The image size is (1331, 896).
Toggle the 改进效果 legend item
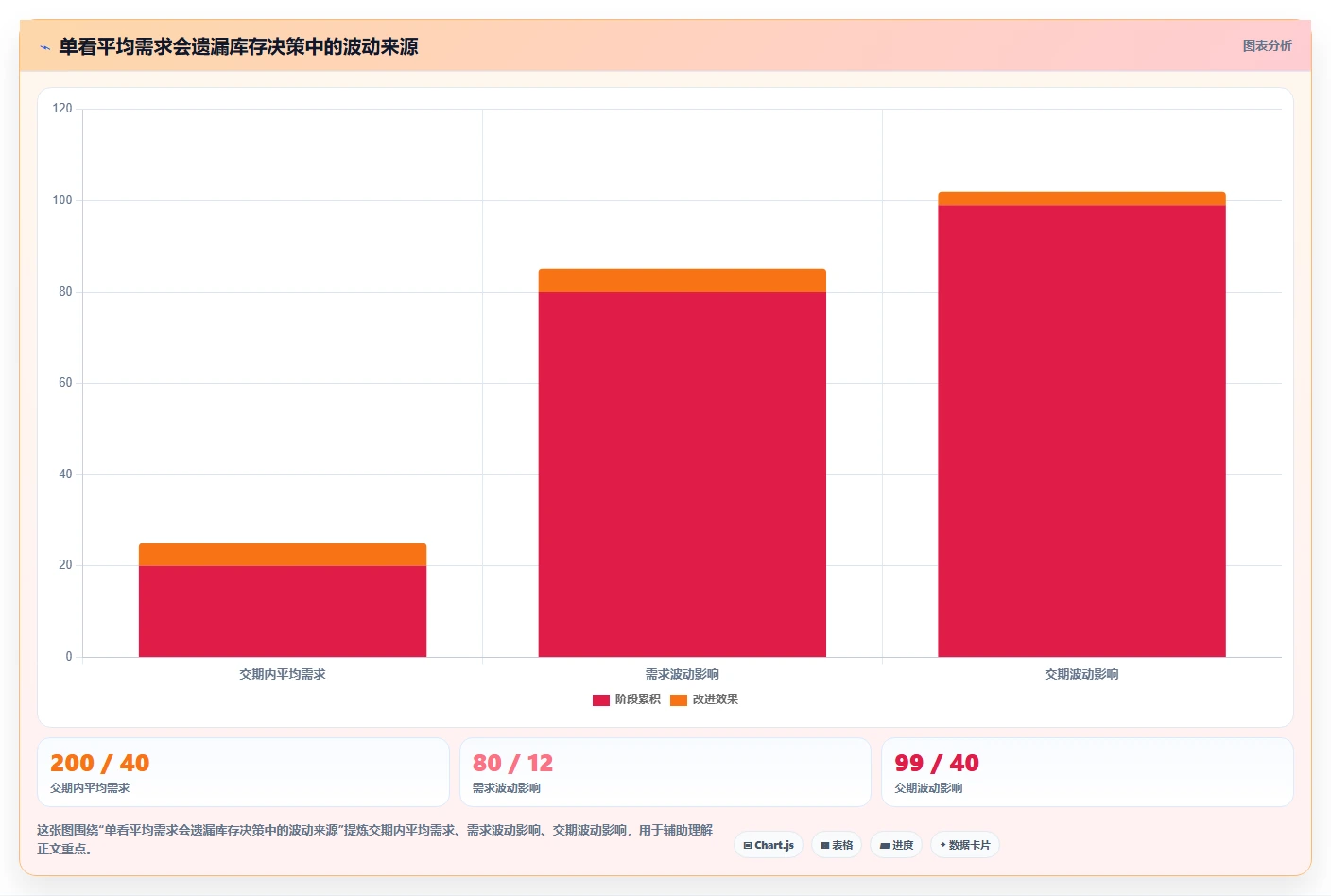pyautogui.click(x=704, y=699)
